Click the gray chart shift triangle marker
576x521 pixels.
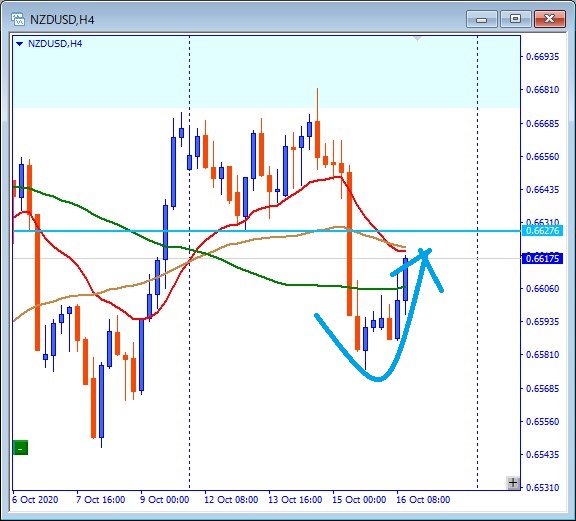click(x=418, y=38)
